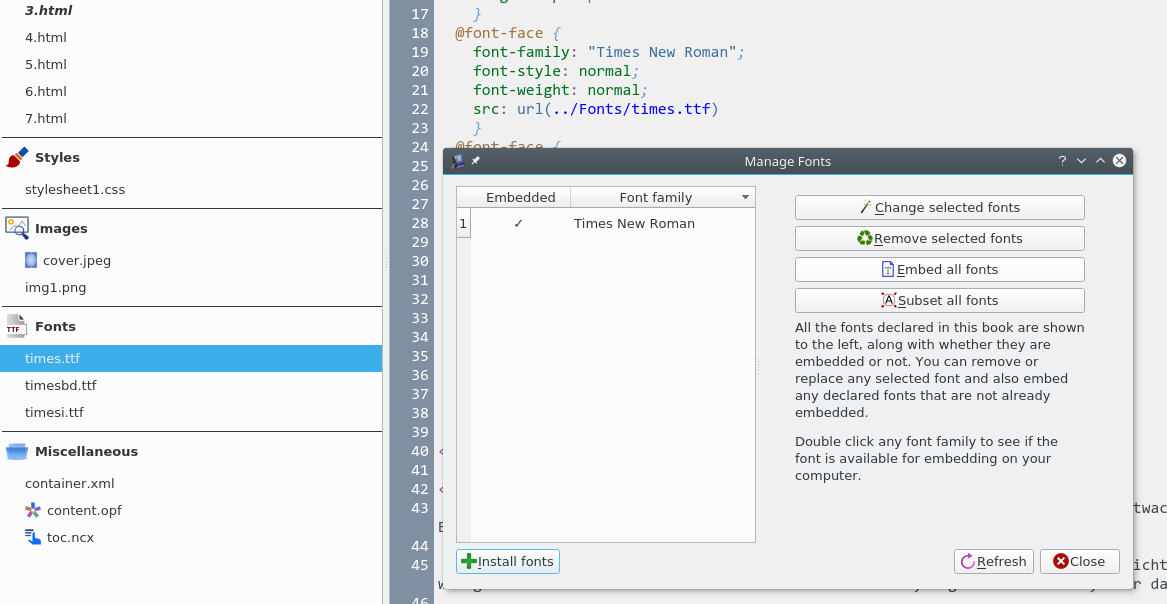Click the dialog help question mark
The height and width of the screenshot is (604, 1167).
pos(1062,161)
